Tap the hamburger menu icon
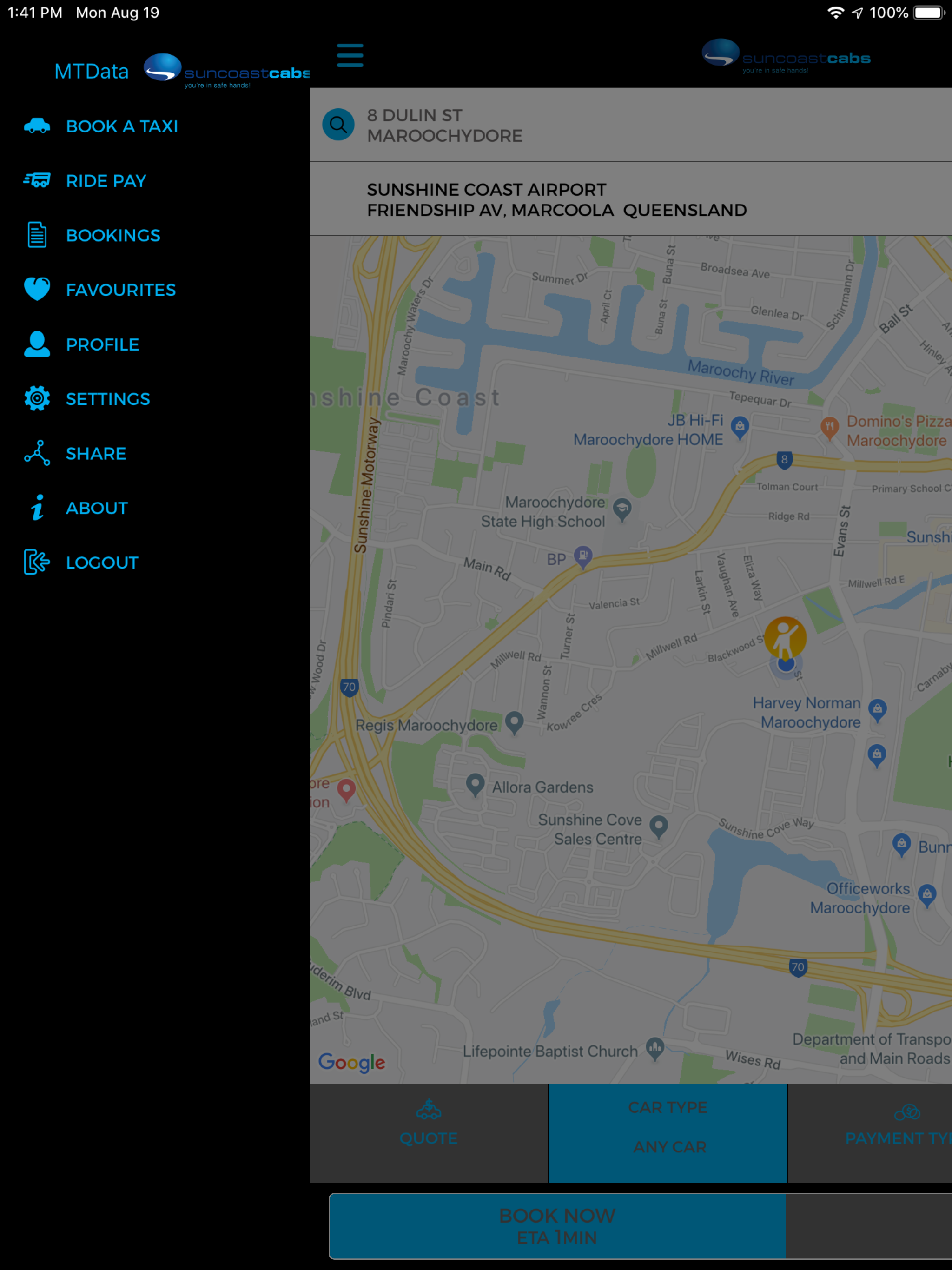Screen dimensions: 952x1270 coord(350,55)
